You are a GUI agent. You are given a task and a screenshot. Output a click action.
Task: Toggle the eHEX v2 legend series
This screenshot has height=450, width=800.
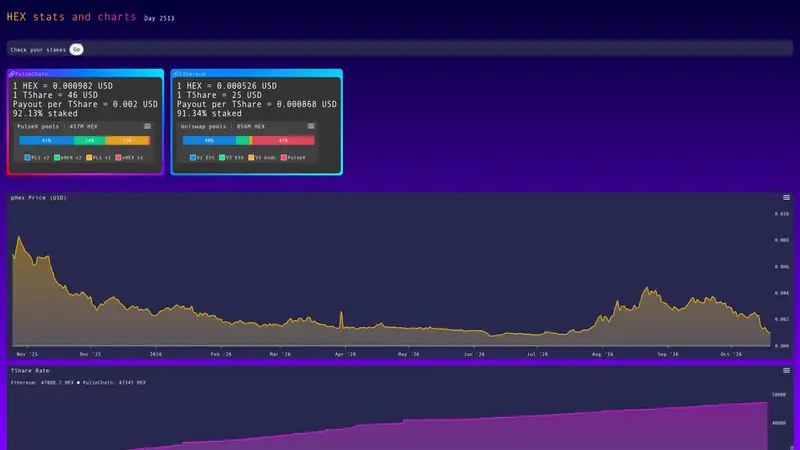68,158
